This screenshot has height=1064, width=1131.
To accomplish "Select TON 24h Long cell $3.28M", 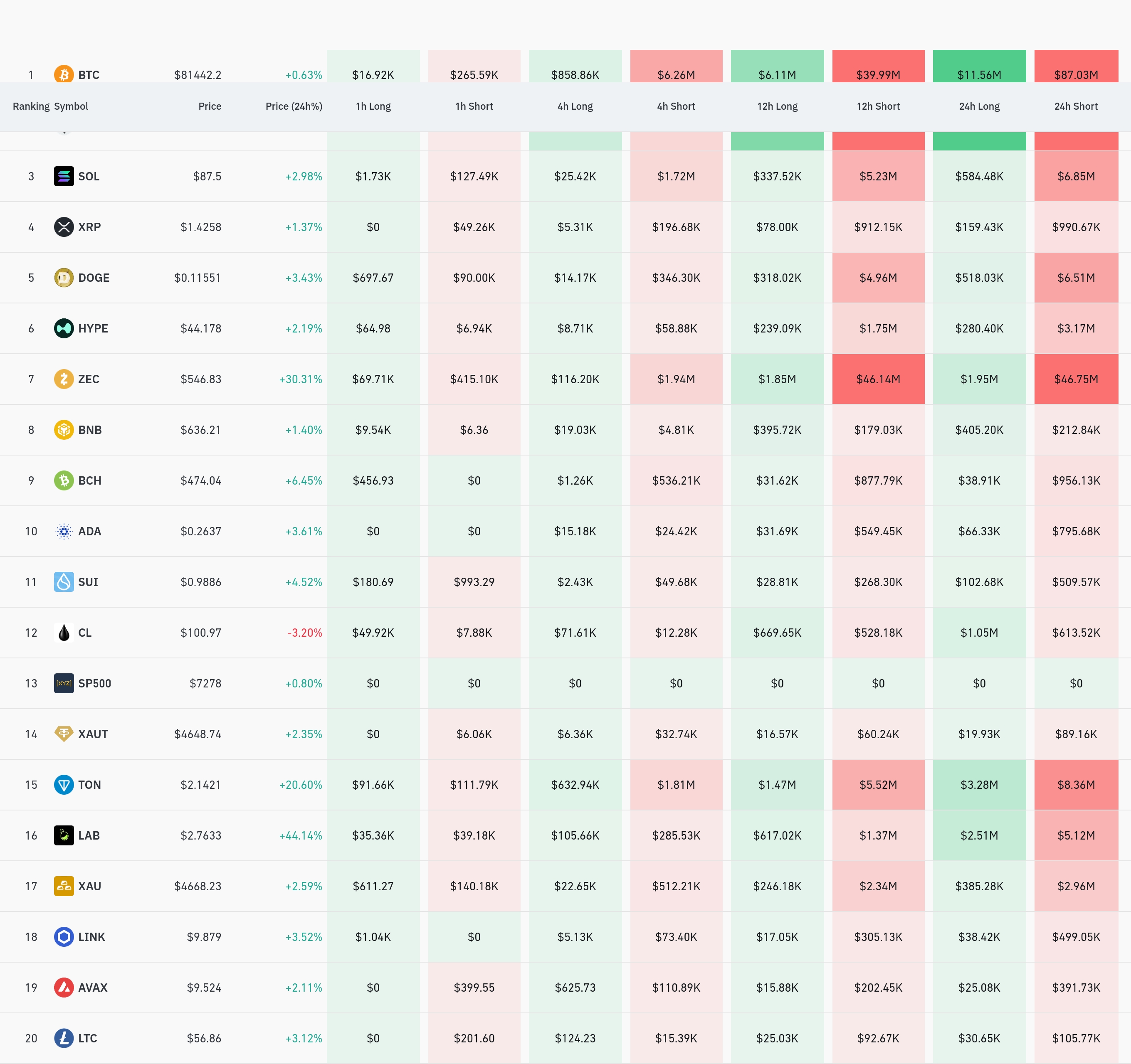I will coord(980,785).
